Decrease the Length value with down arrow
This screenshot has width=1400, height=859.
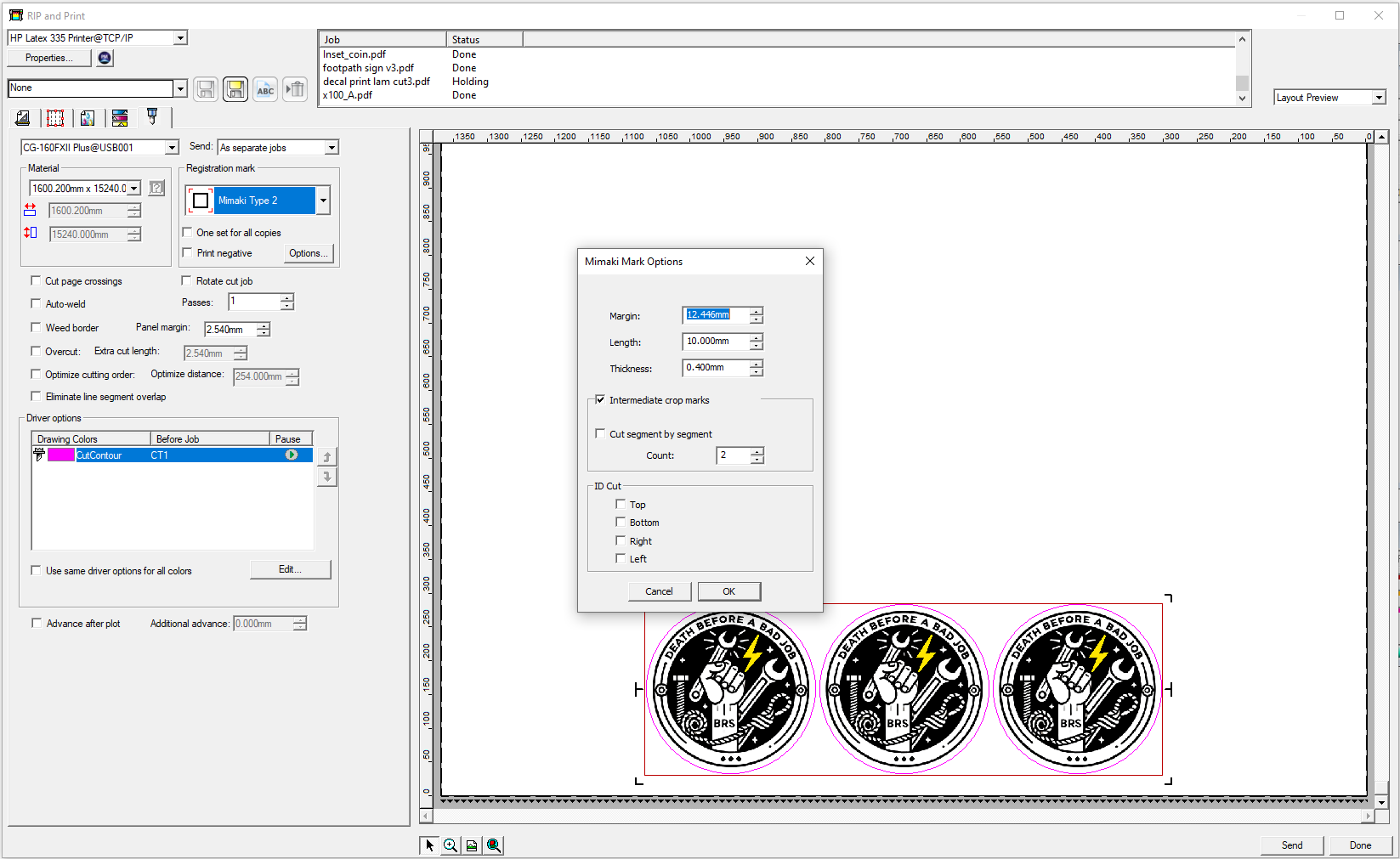(x=757, y=346)
